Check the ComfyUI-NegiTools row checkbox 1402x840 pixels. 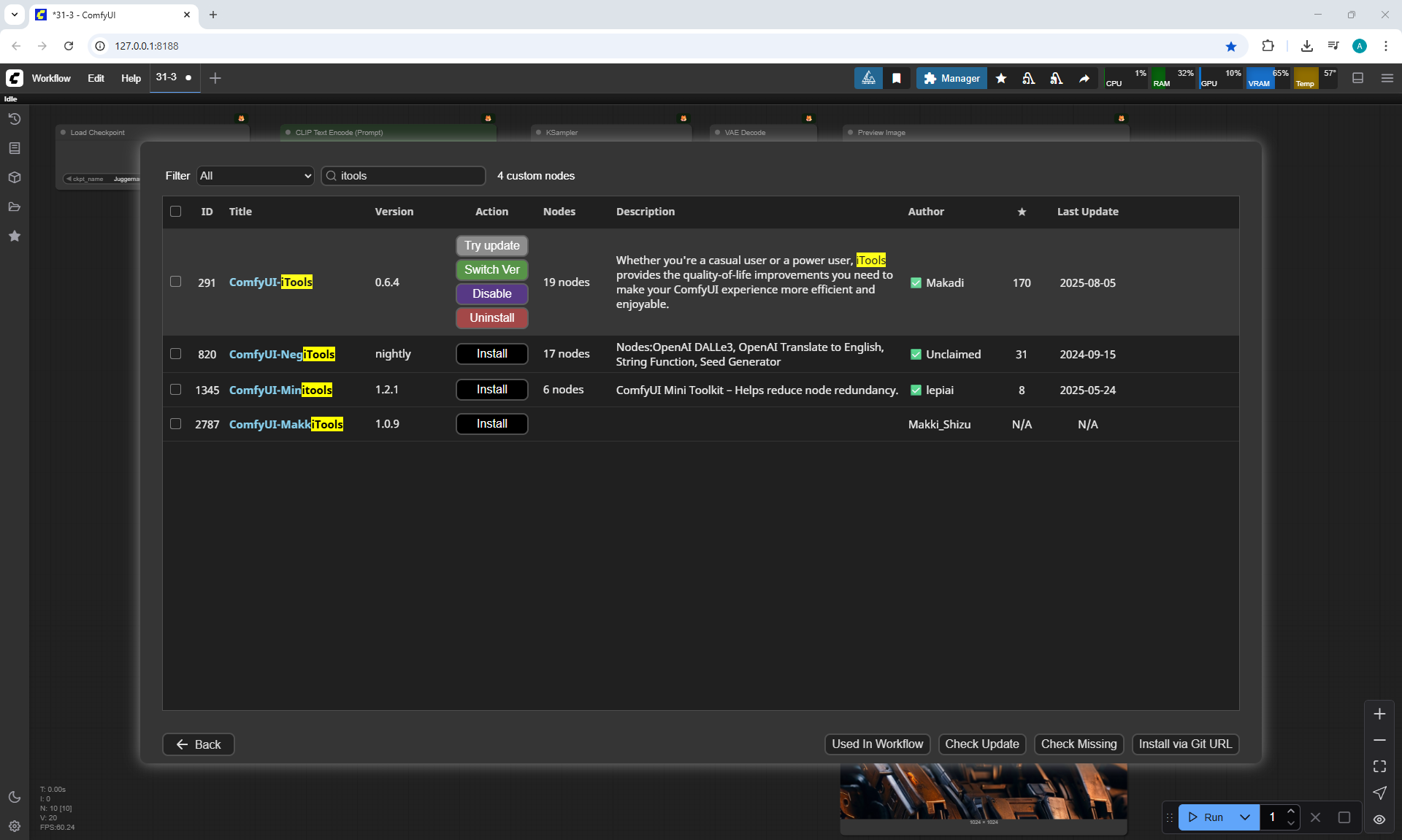(175, 354)
